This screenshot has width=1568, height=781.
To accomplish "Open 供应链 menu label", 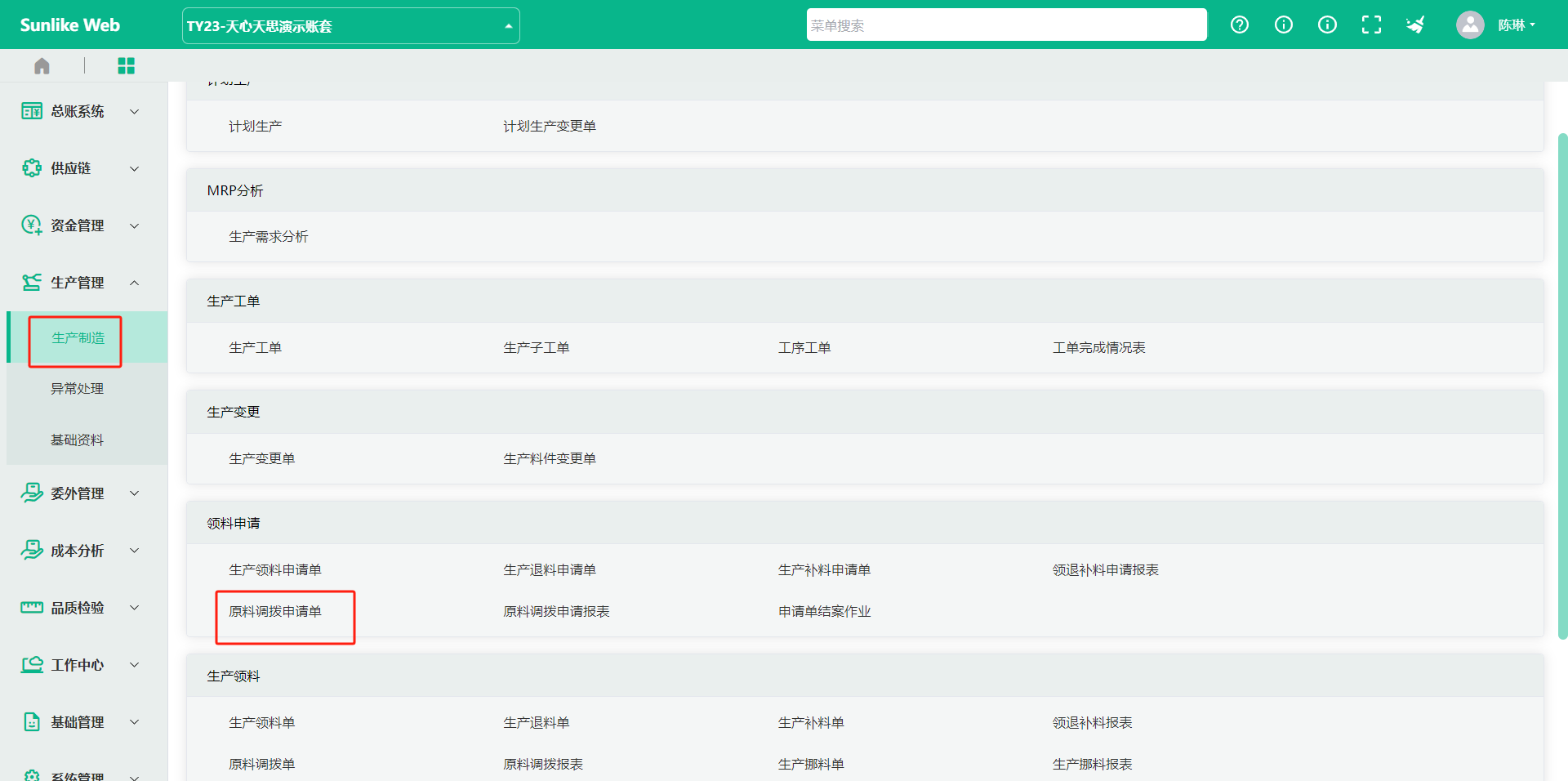I will point(71,168).
